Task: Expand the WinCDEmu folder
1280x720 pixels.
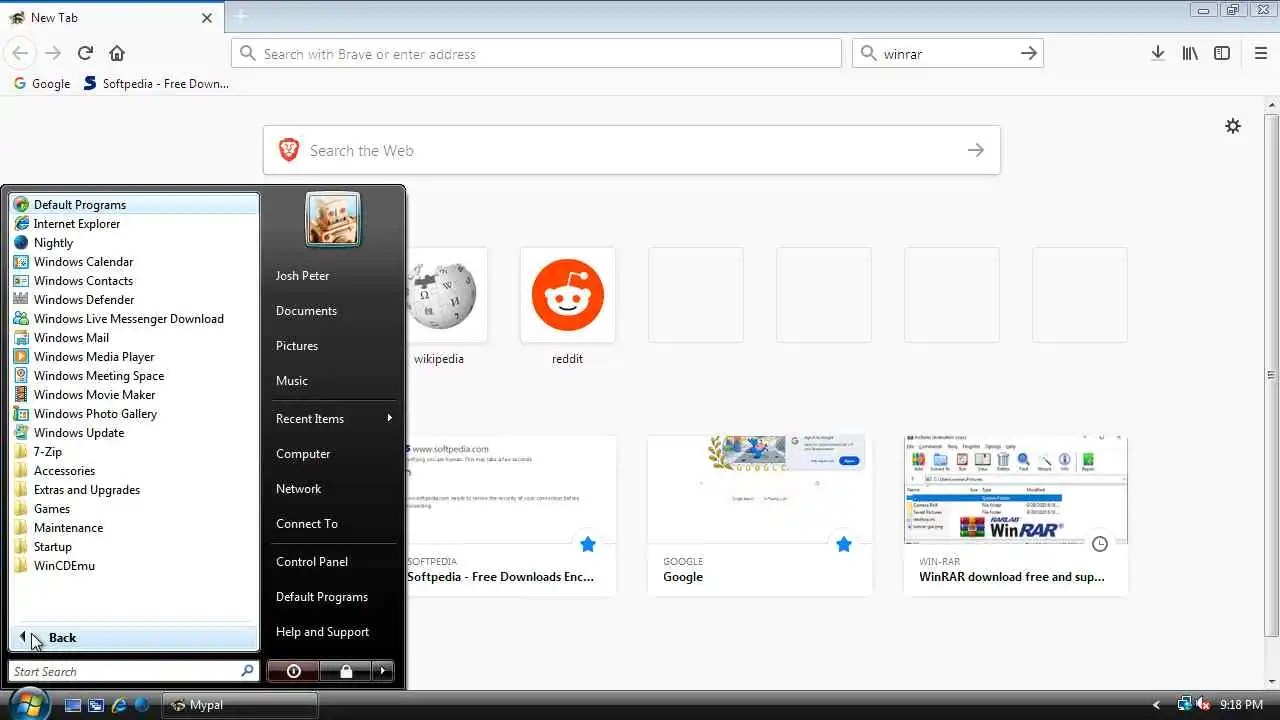Action: tap(134, 566)
